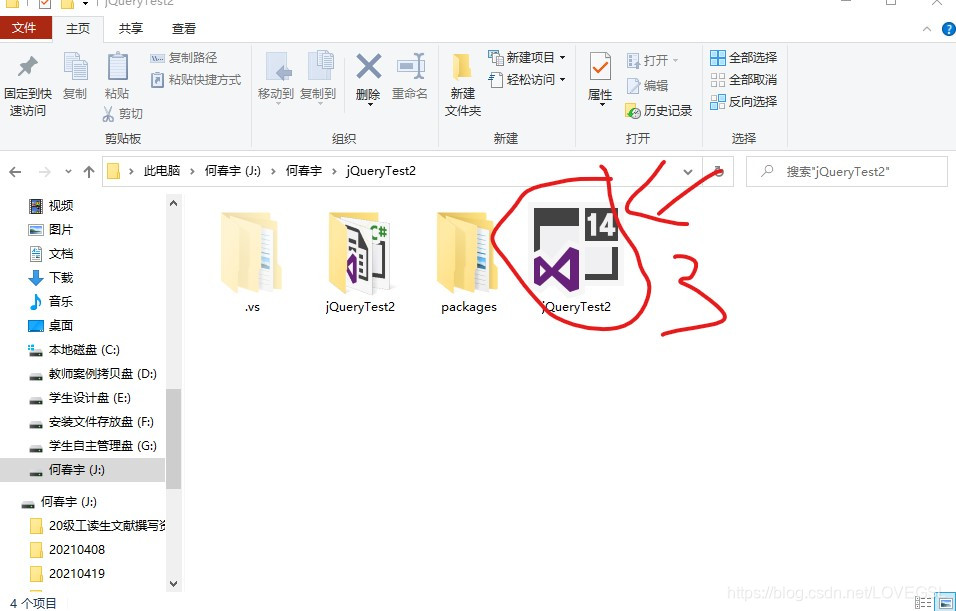Click Select all (全部选择)
Screen dimensions: 956x611
click(x=744, y=58)
